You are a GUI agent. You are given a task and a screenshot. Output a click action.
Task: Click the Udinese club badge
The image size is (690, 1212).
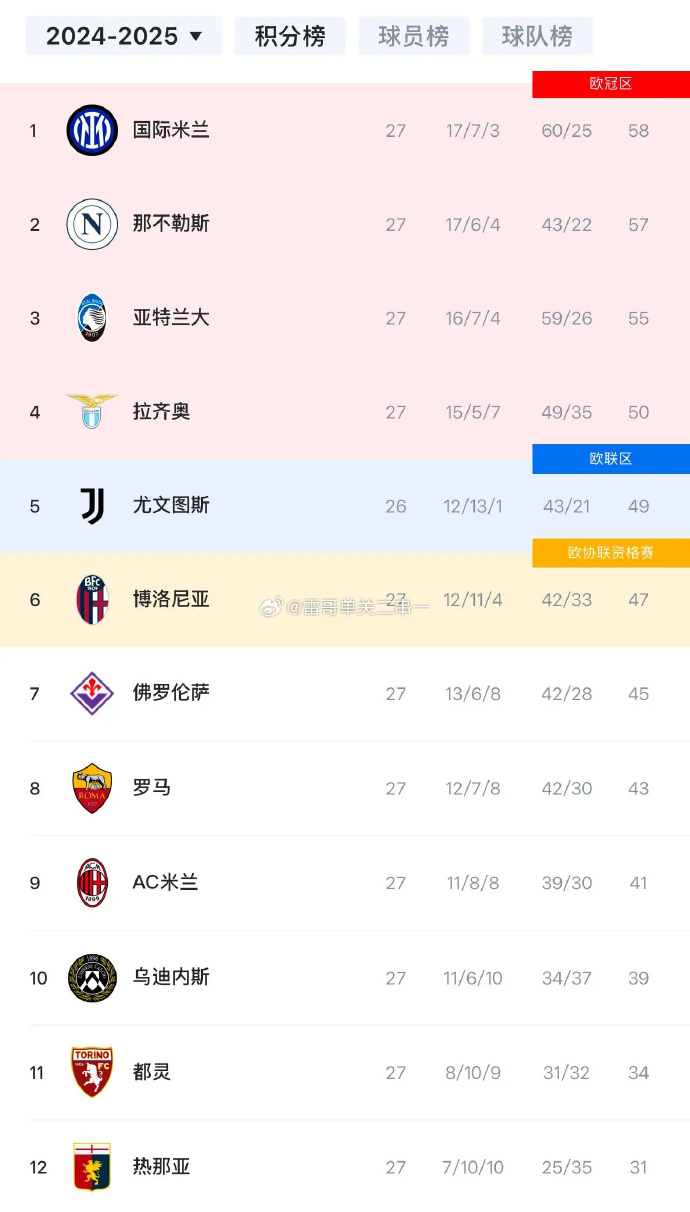(x=92, y=978)
